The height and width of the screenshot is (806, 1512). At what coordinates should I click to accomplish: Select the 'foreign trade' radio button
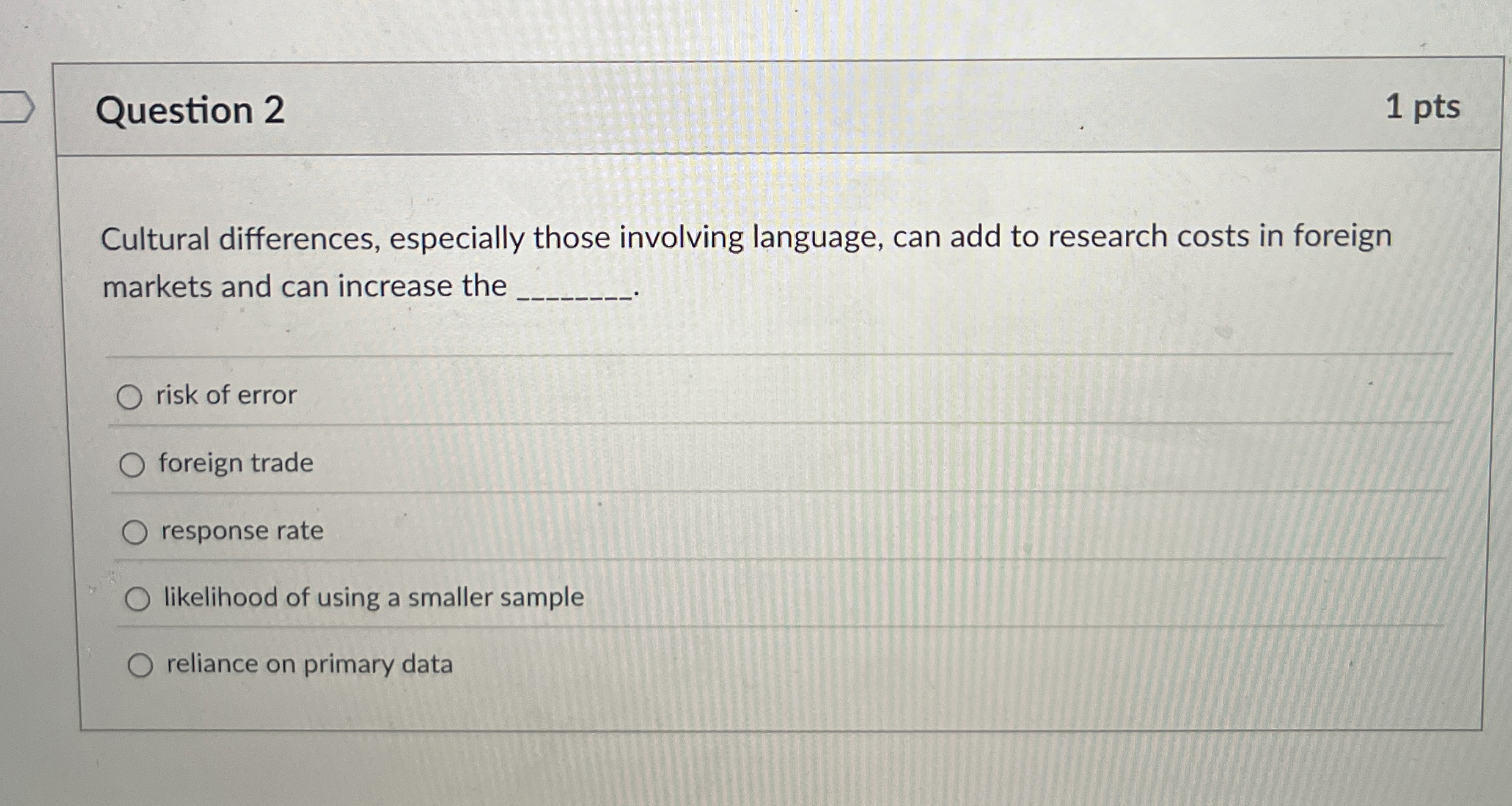pos(133,465)
